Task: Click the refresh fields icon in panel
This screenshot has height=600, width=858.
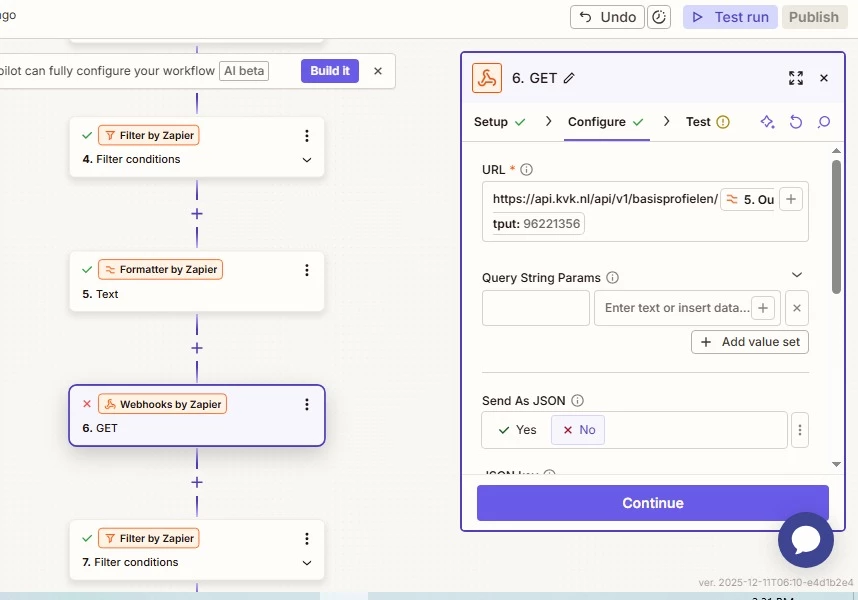Action: pos(796,122)
